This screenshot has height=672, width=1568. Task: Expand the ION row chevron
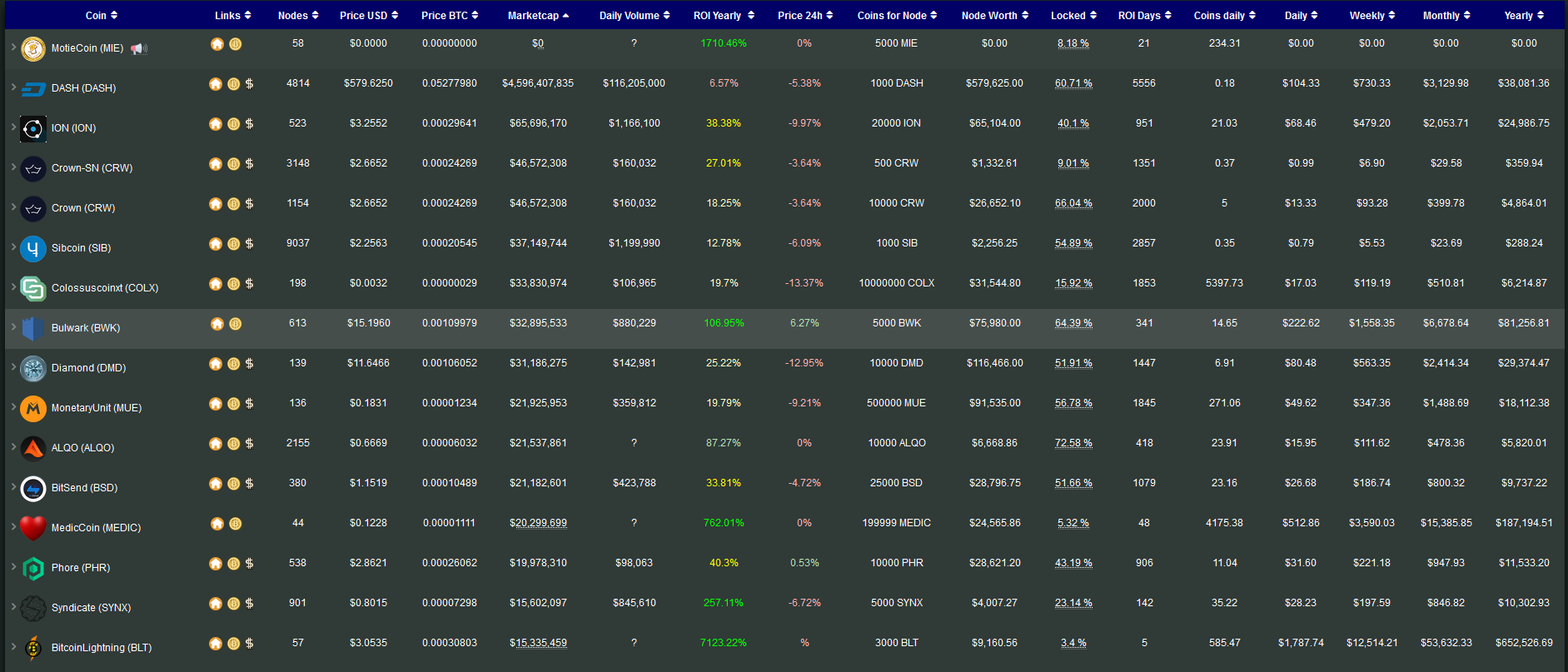point(13,127)
